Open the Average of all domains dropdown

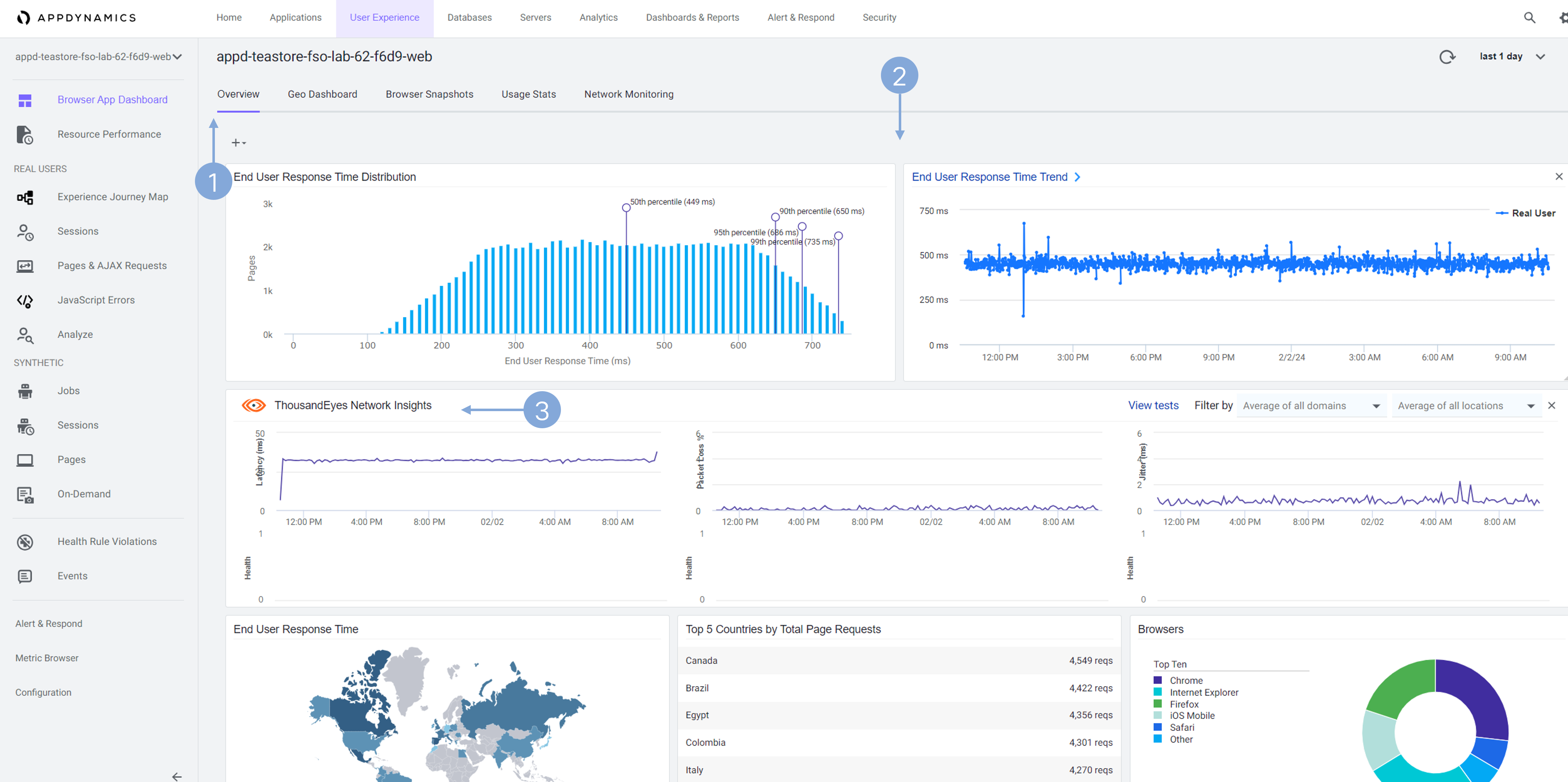(1311, 406)
